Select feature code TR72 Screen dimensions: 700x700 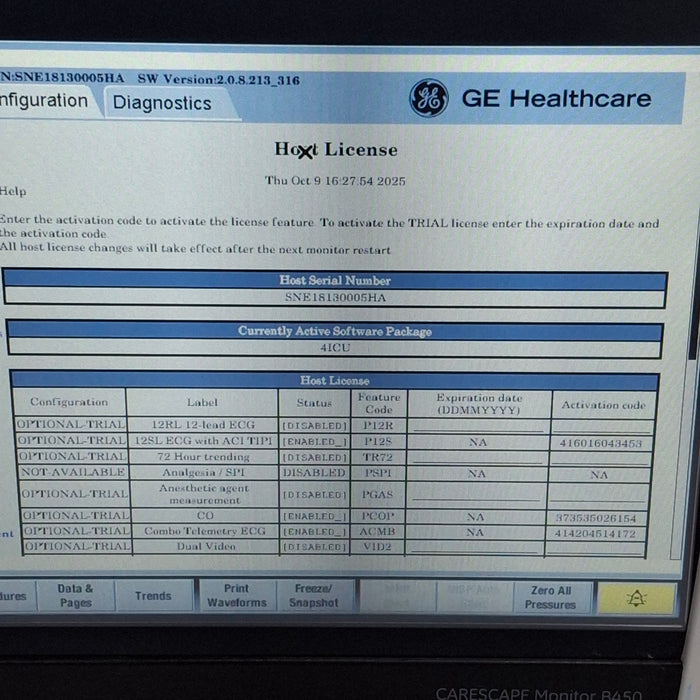click(378, 457)
